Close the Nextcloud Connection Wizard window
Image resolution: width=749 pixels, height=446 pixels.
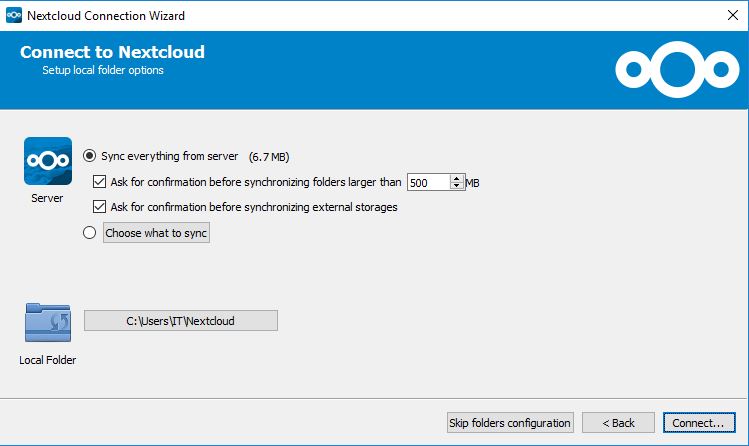pyautogui.click(x=732, y=15)
